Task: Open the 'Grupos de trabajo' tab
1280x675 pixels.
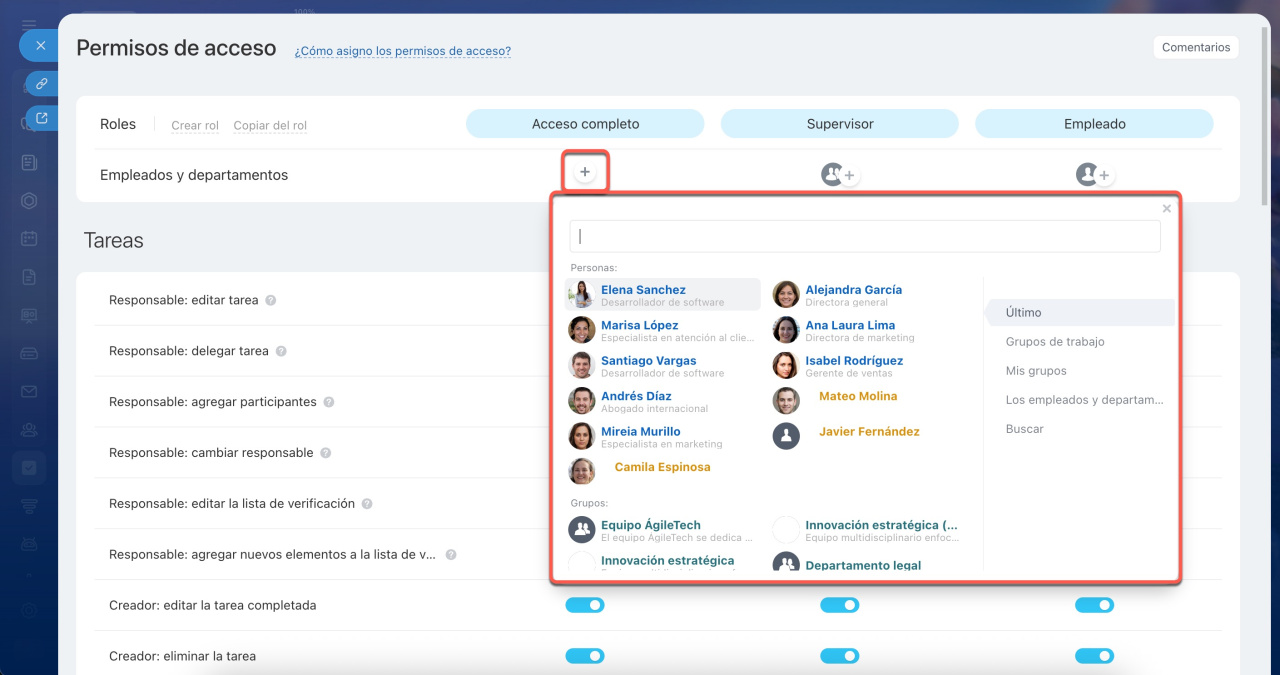Action: (1055, 342)
